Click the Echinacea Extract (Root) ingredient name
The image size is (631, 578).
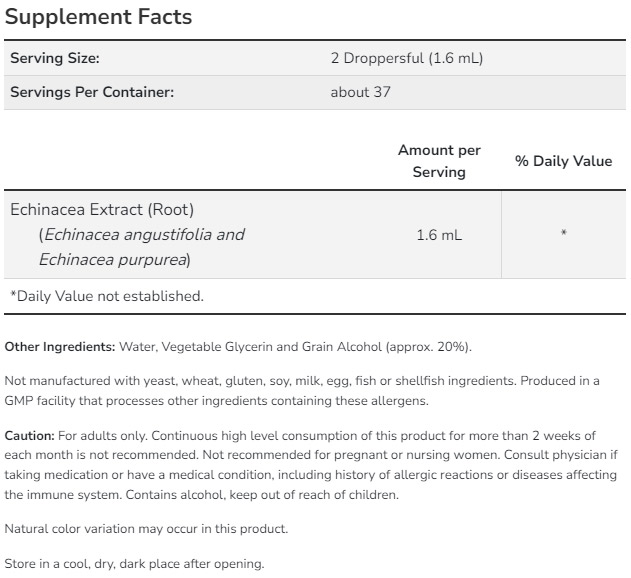[101, 209]
